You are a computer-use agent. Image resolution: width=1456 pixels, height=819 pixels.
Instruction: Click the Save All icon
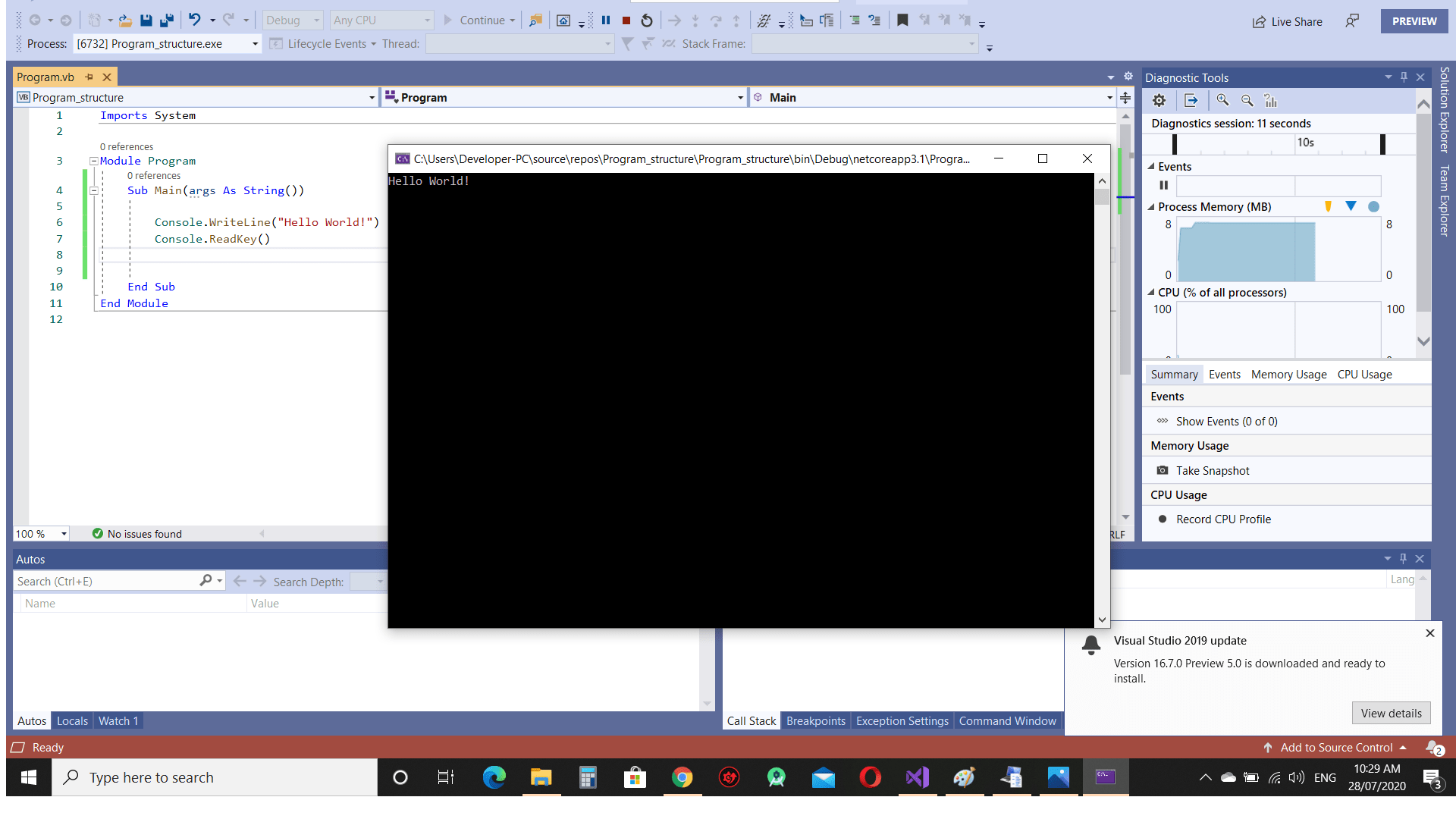(x=167, y=20)
